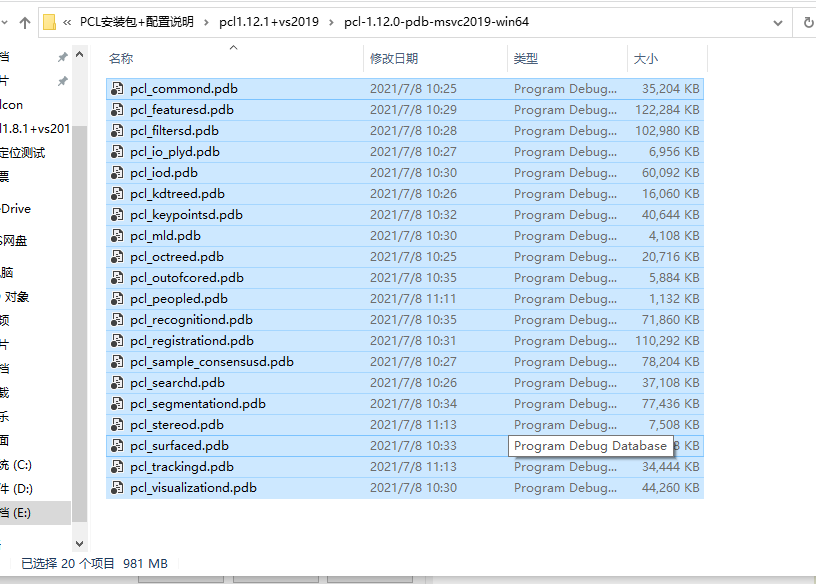Click the lower pin icon in sidebar
Viewport: 816px width, 584px height.
click(x=62, y=81)
